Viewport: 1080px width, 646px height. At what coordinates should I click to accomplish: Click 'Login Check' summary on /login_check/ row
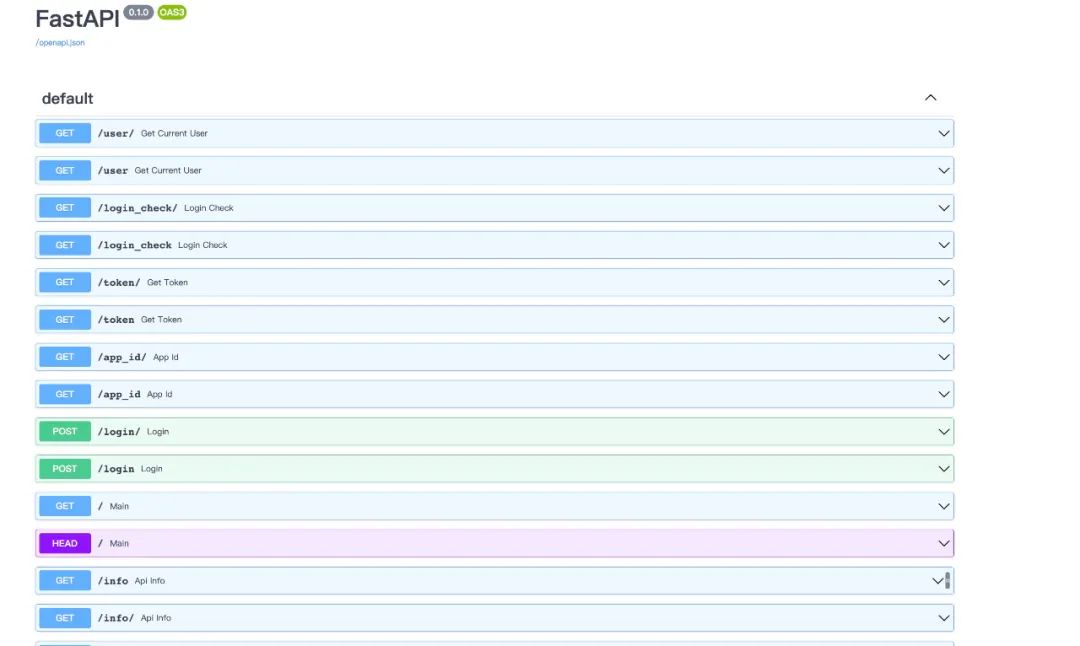coord(209,208)
